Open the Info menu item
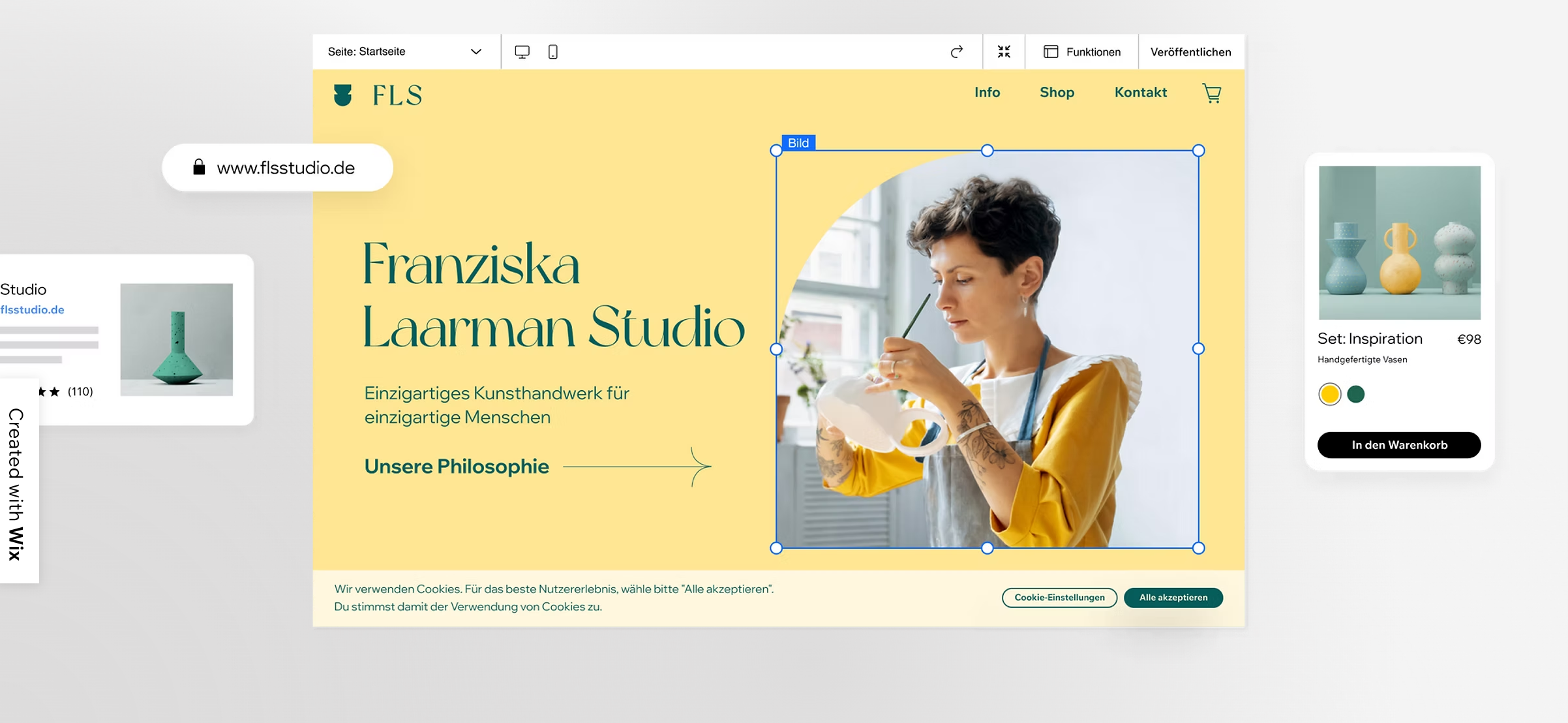The width and height of the screenshot is (1568, 723). [x=987, y=93]
